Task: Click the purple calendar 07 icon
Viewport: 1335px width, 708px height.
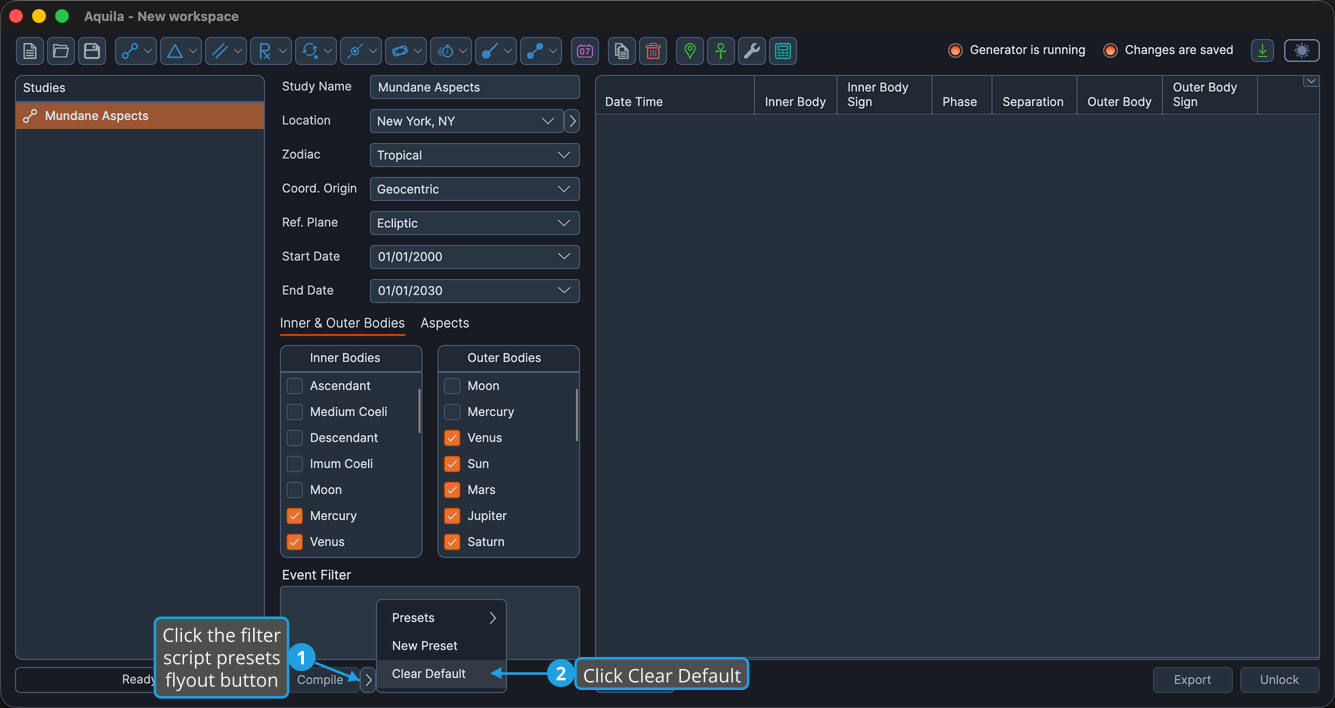Action: click(x=585, y=51)
